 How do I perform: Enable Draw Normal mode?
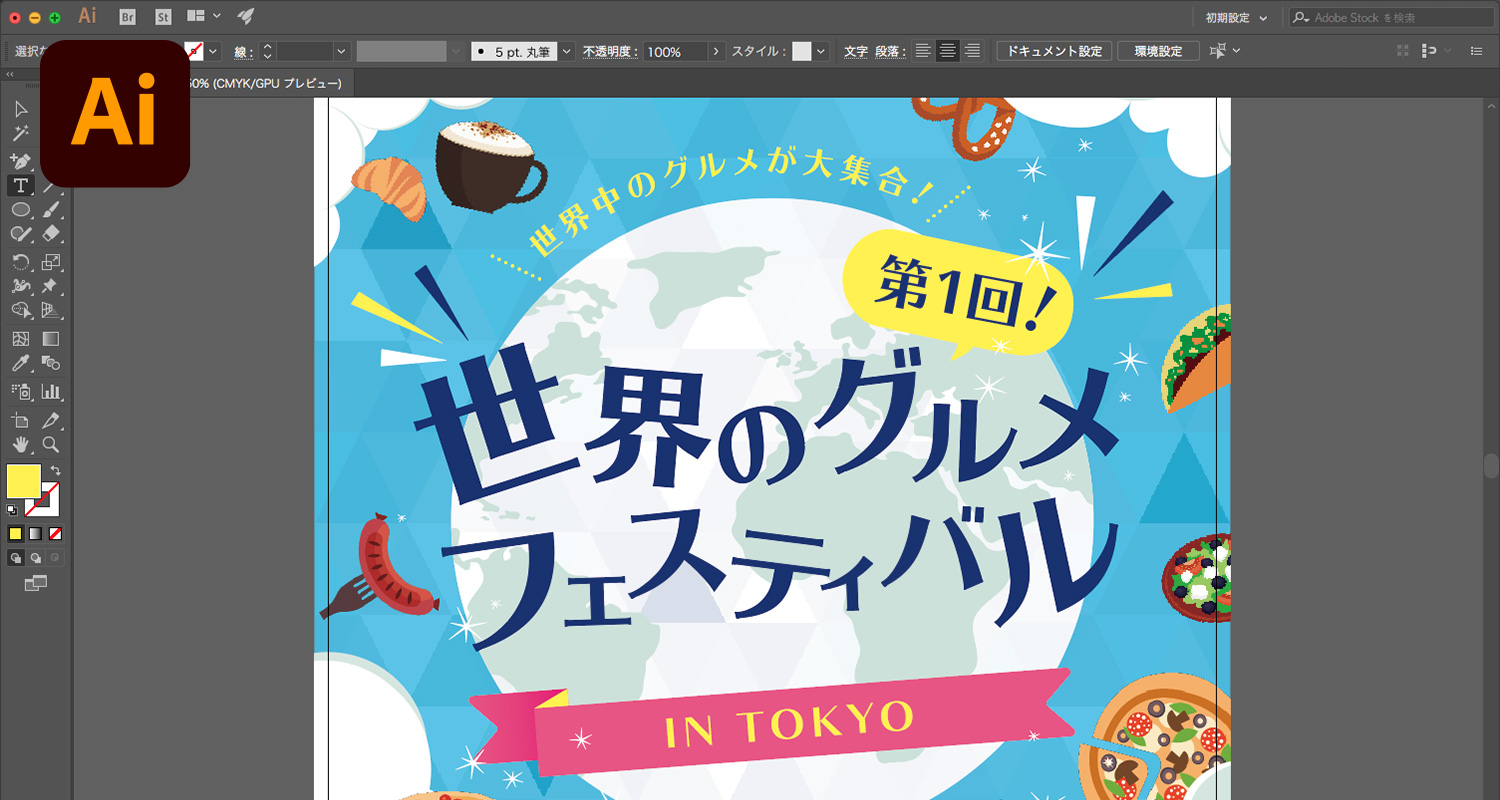pos(15,558)
